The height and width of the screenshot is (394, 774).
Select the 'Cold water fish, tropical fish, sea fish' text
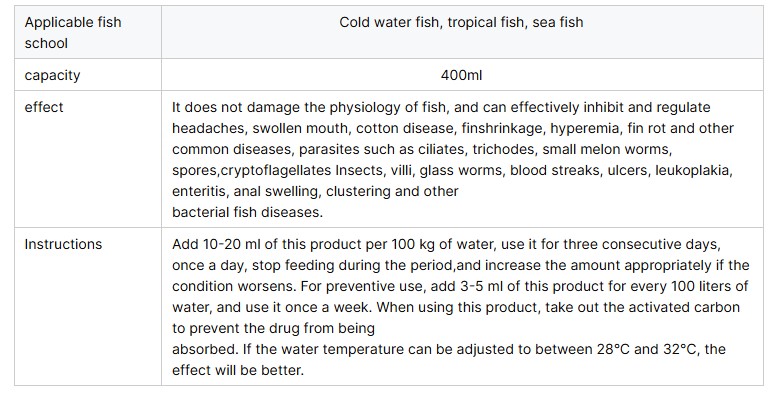click(461, 22)
